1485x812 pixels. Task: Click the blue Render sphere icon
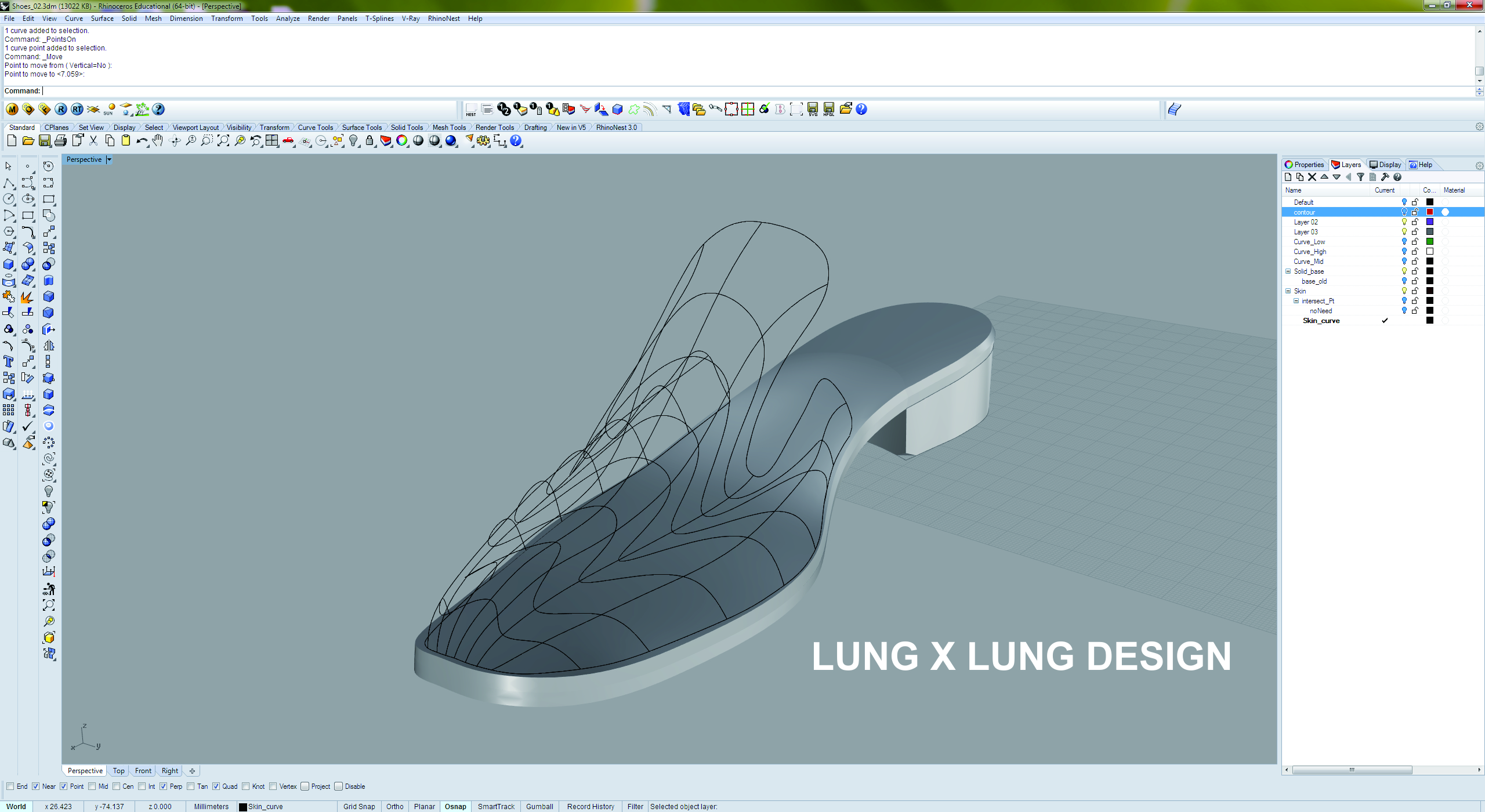coord(451,141)
